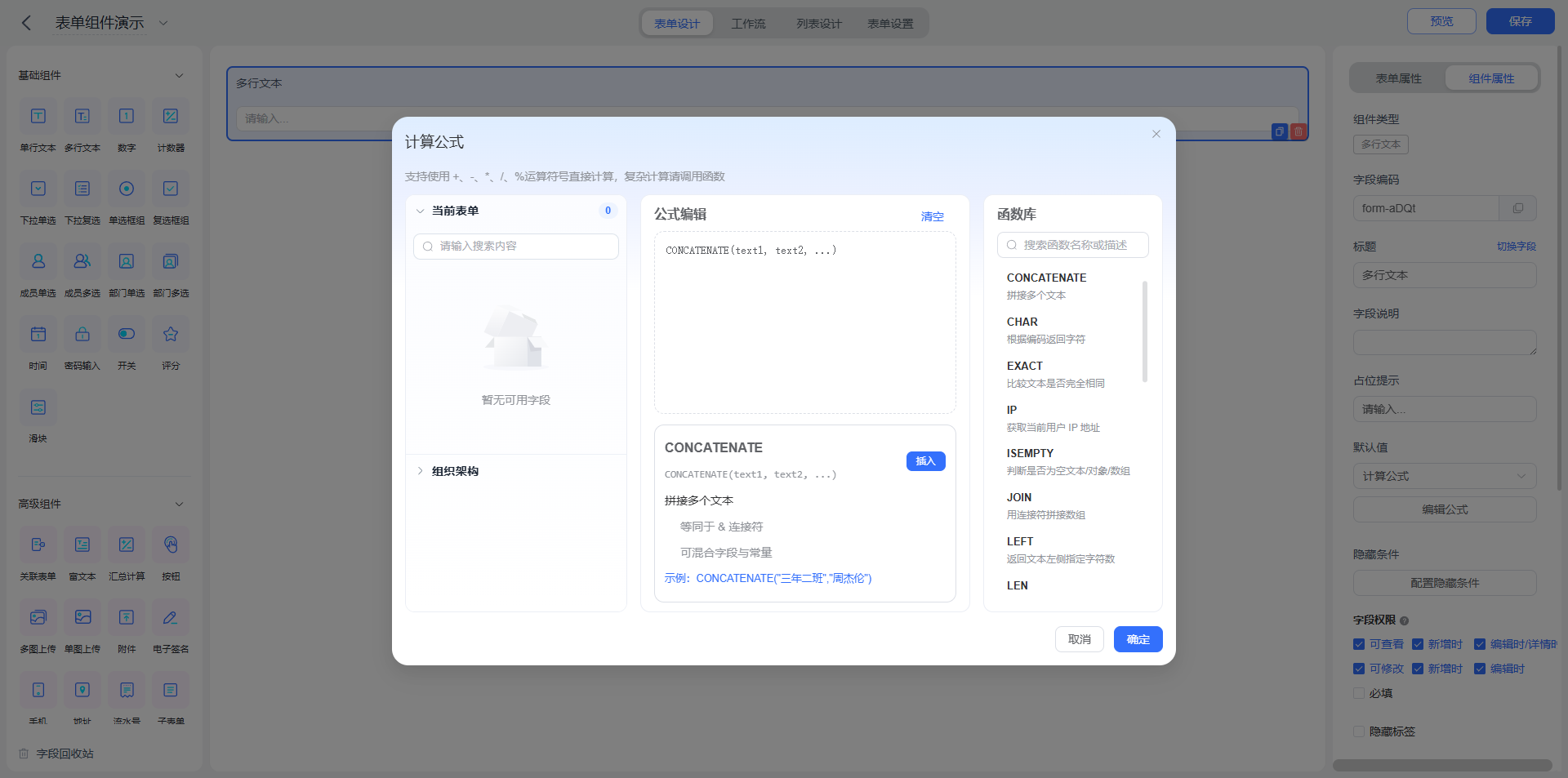
Task: Collapse the 当前表单 section
Action: click(x=420, y=211)
